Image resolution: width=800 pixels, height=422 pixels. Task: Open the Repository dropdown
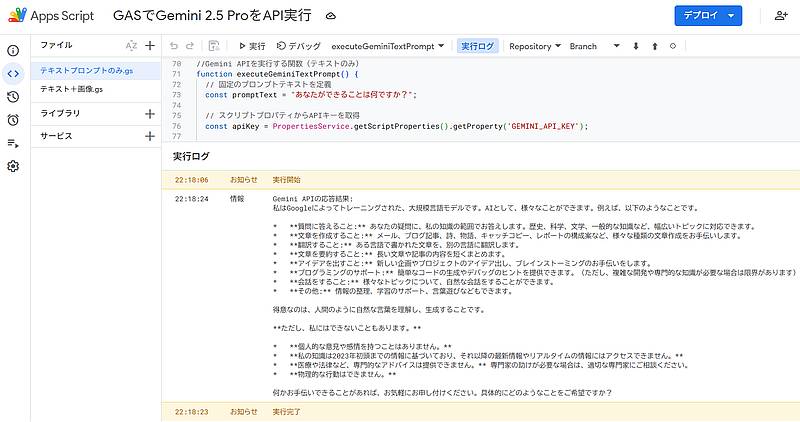tap(535, 46)
